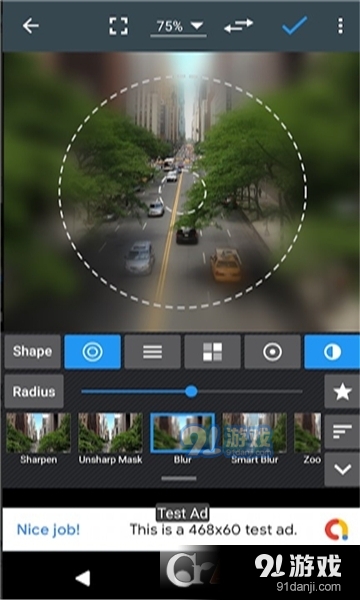Tap the panel handle bar below filters
Screen dimensions: 360x600
179,478
